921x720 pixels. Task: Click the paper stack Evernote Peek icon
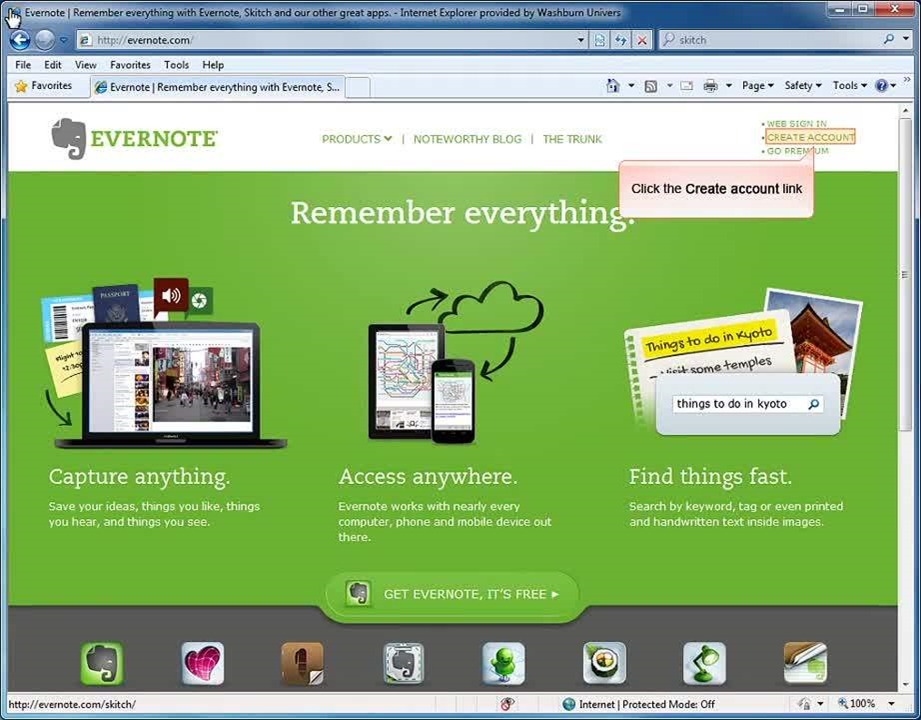pos(805,664)
